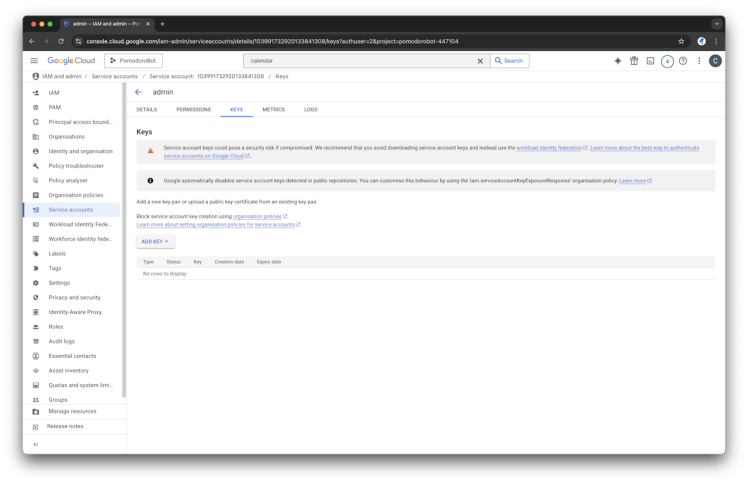Bookmark this page with the star
748x484 pixels.
[x=681, y=41]
